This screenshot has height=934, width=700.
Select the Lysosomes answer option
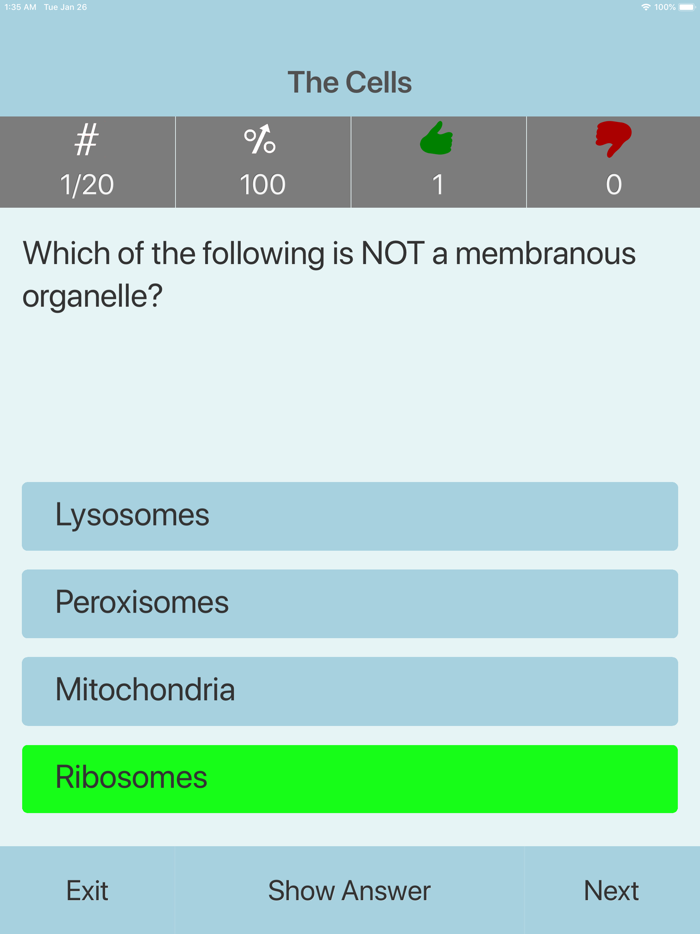coord(349,516)
